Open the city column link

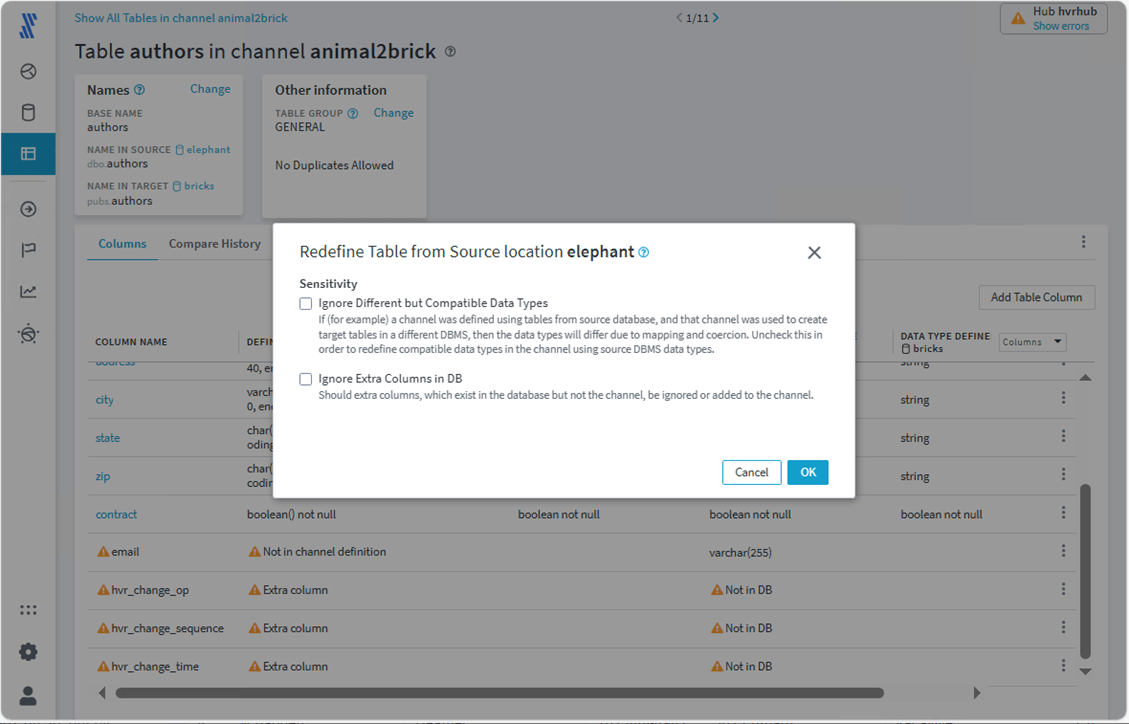pyautogui.click(x=104, y=400)
